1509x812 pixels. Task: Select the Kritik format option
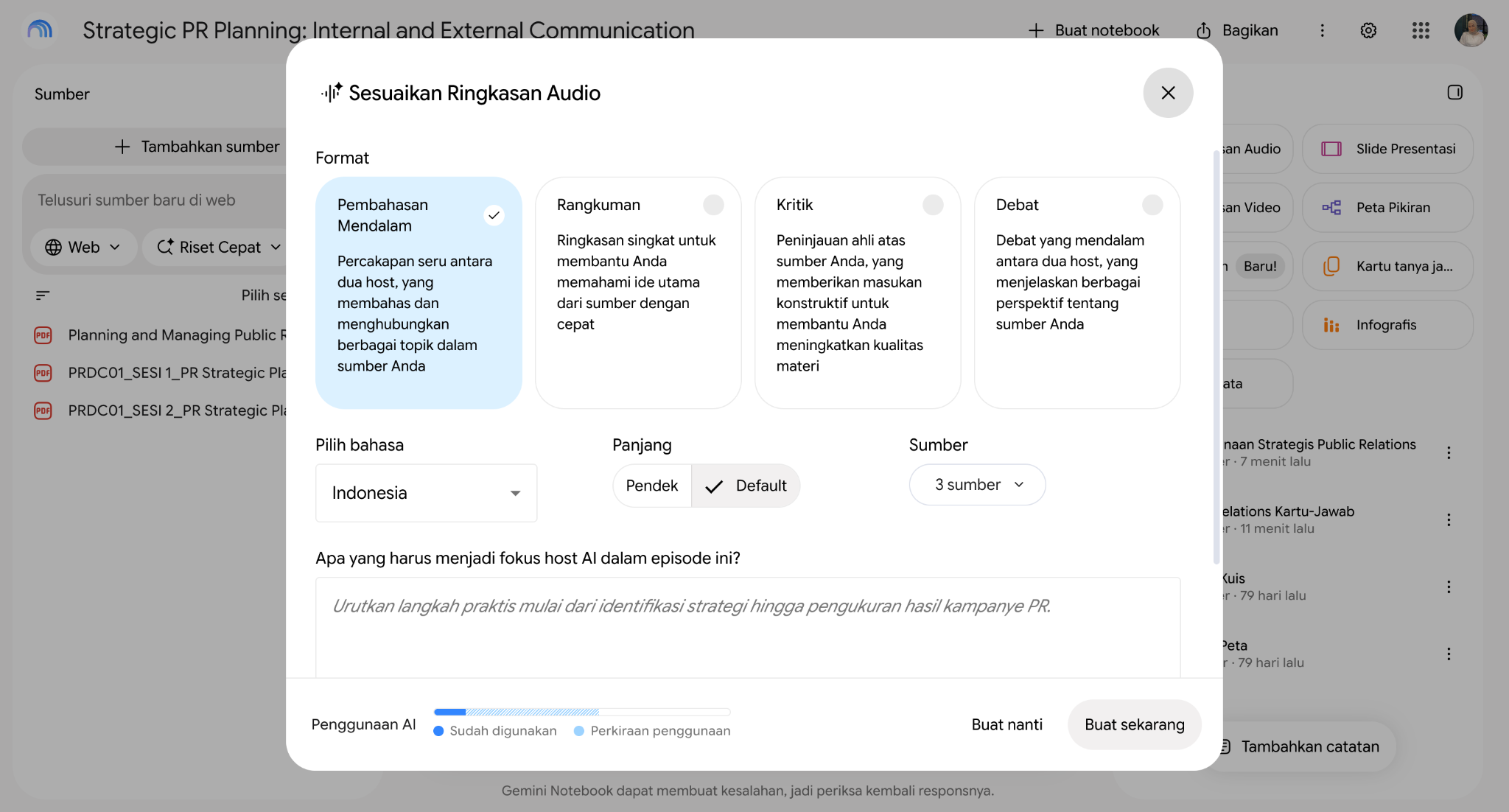[x=858, y=293]
